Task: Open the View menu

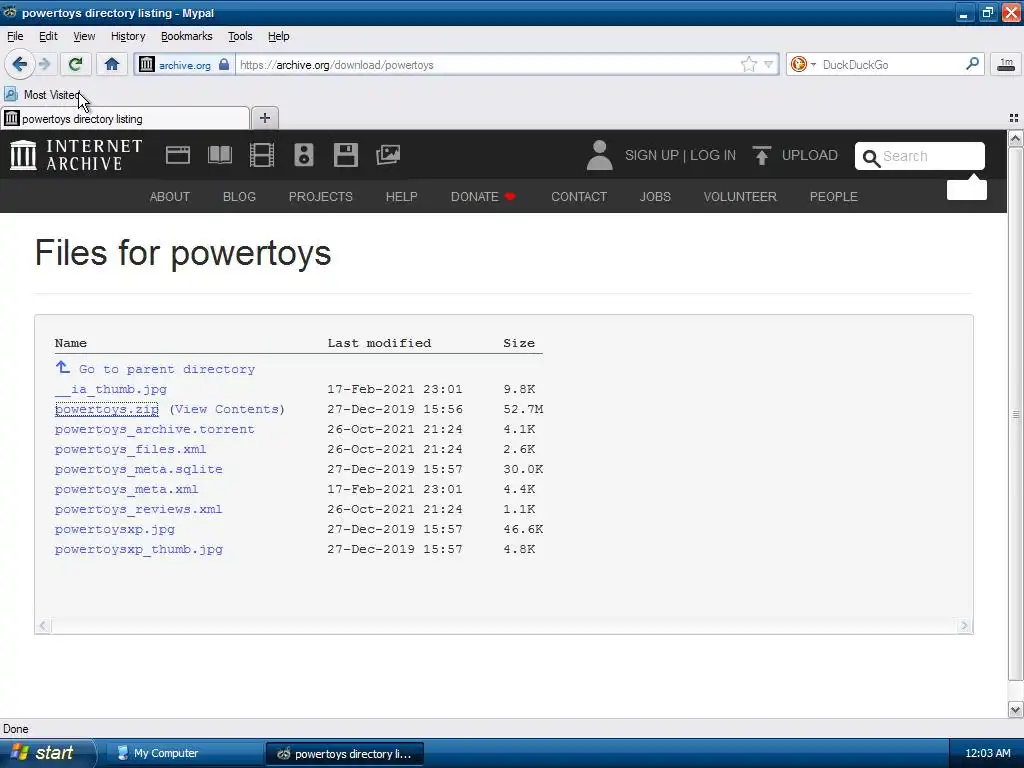Action: [84, 36]
